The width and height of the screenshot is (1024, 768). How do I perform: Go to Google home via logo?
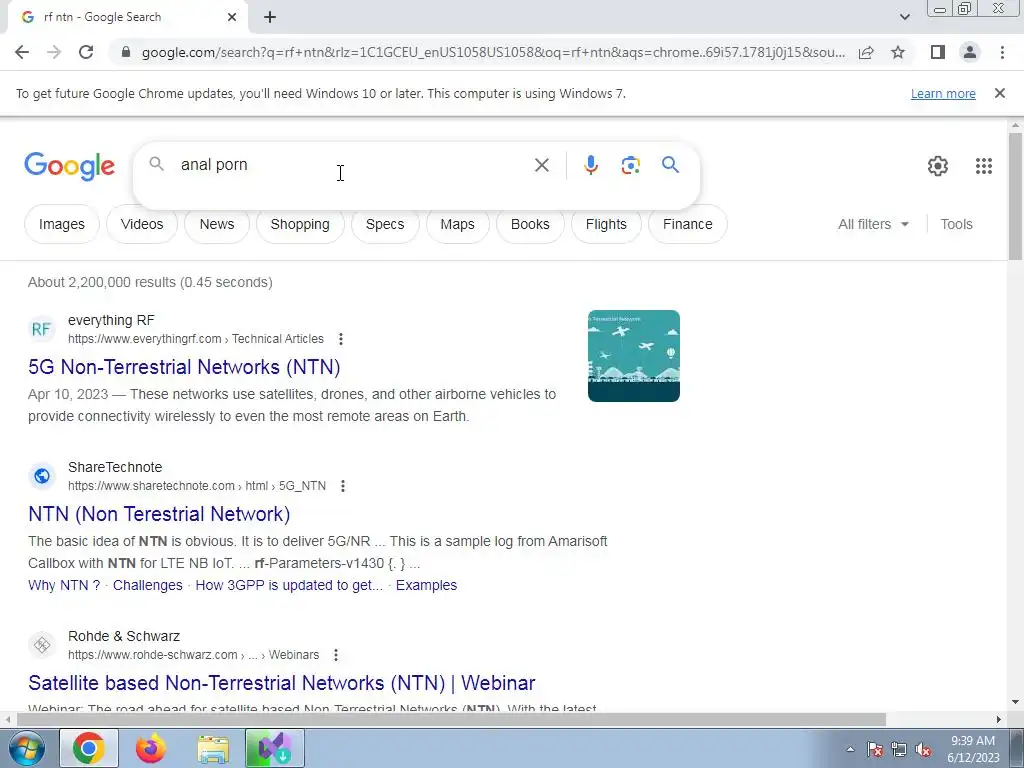coord(69,166)
